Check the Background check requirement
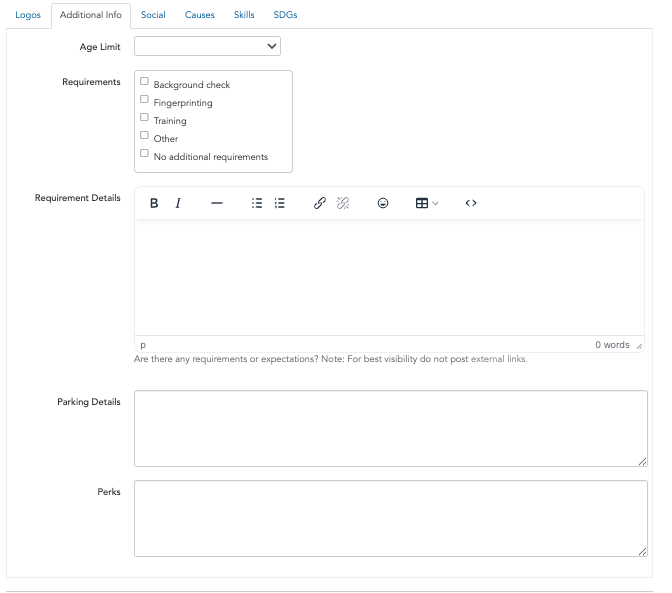This screenshot has width=672, height=593. [x=144, y=81]
